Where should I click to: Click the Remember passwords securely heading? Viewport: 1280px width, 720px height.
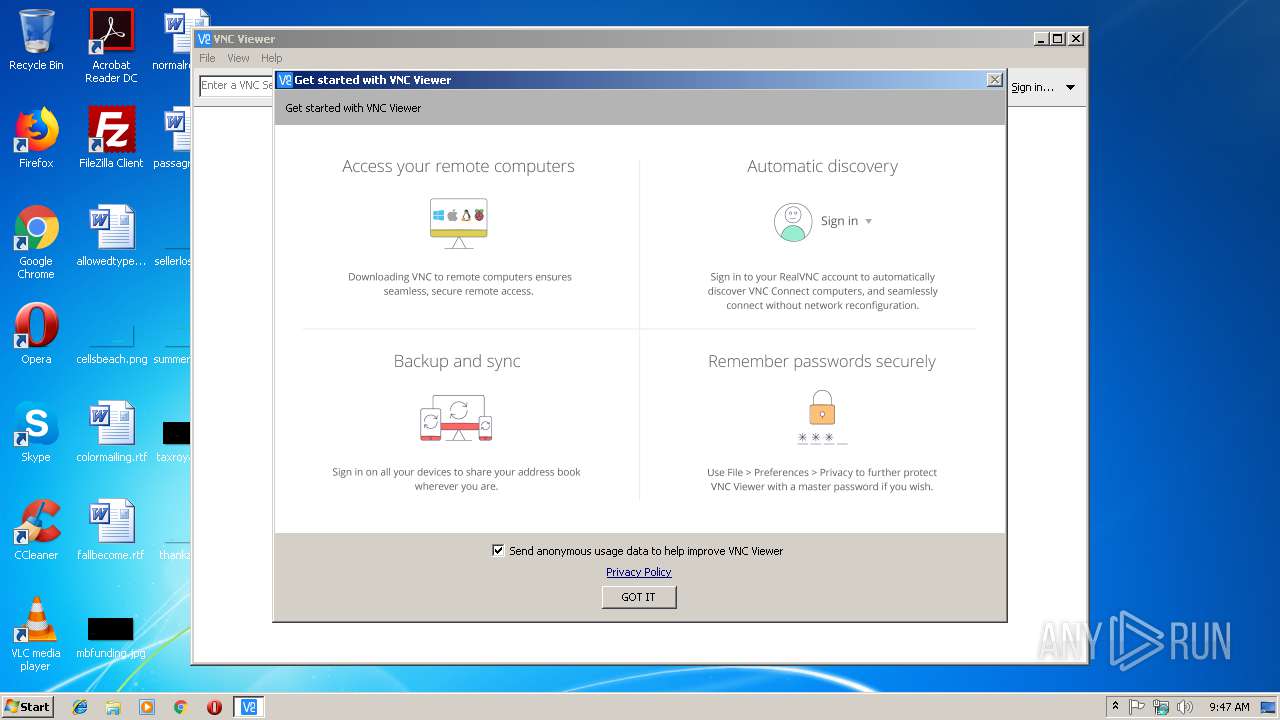822,361
